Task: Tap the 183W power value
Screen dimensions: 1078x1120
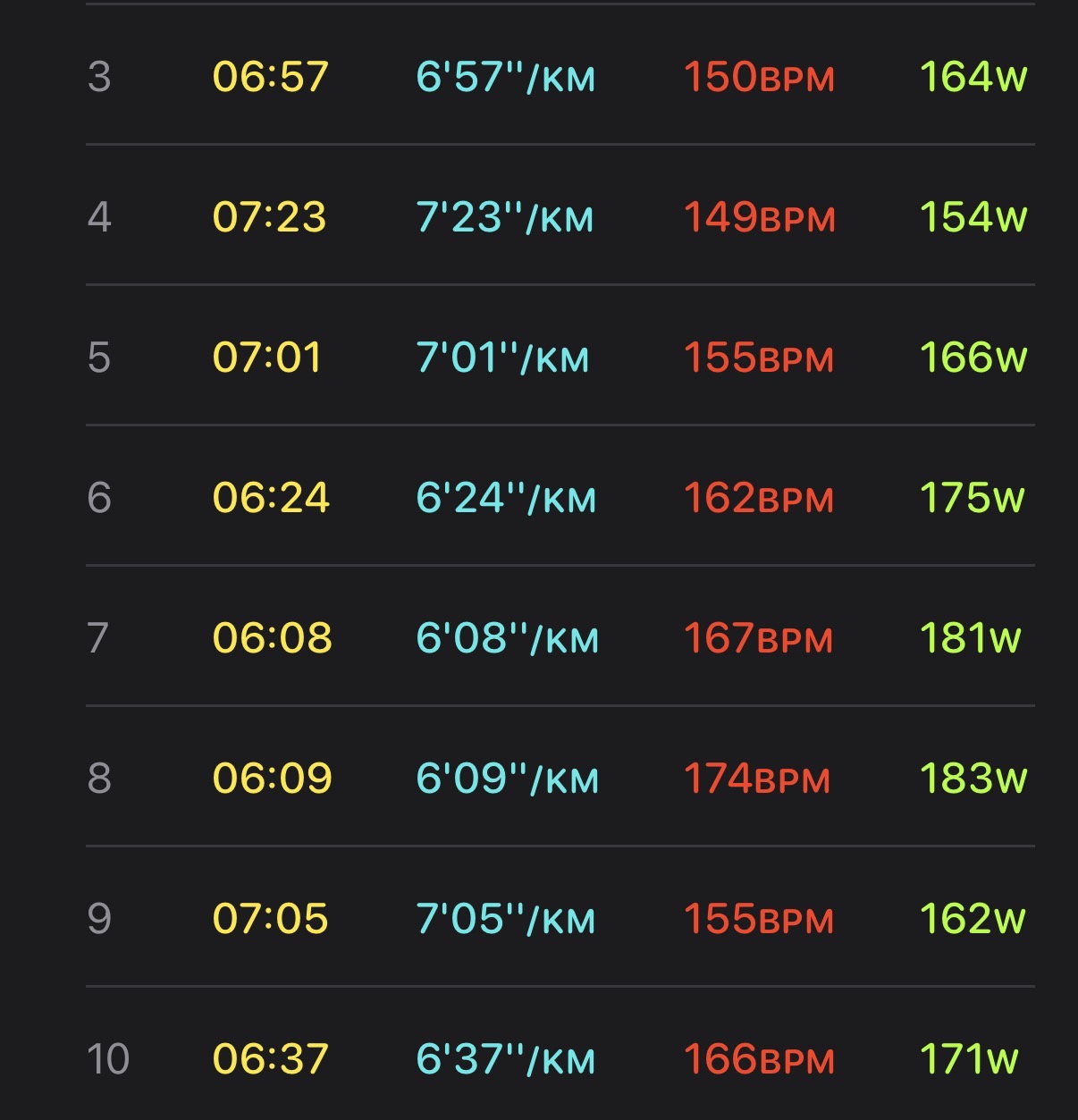Action: click(x=973, y=779)
